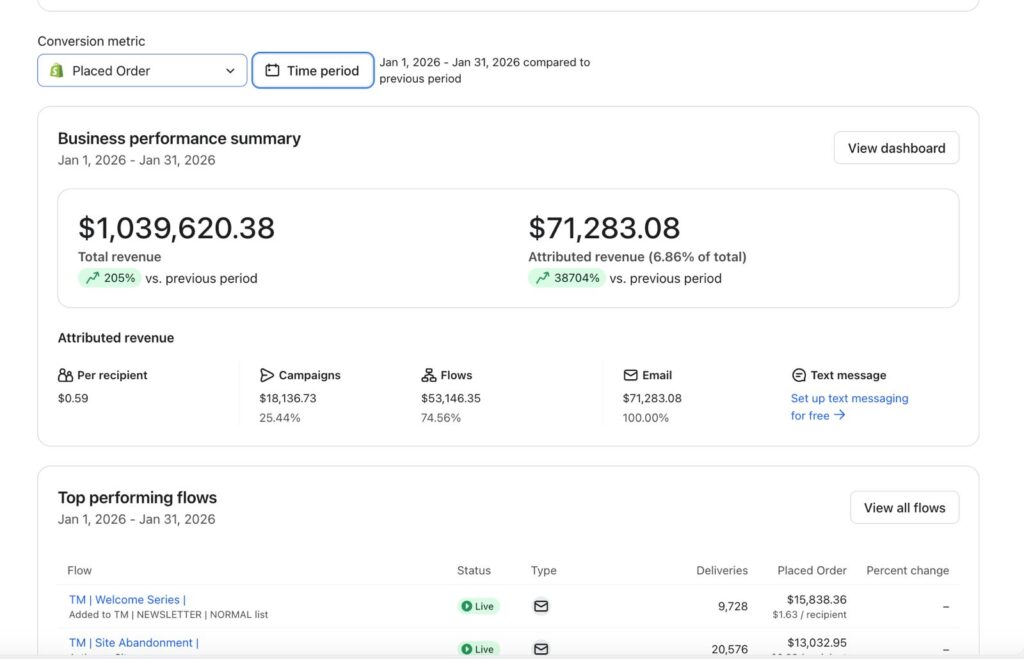Screen dimensions: 1024x659
Task: Open the TM | Site Abandonment flow
Action: click(x=133, y=643)
